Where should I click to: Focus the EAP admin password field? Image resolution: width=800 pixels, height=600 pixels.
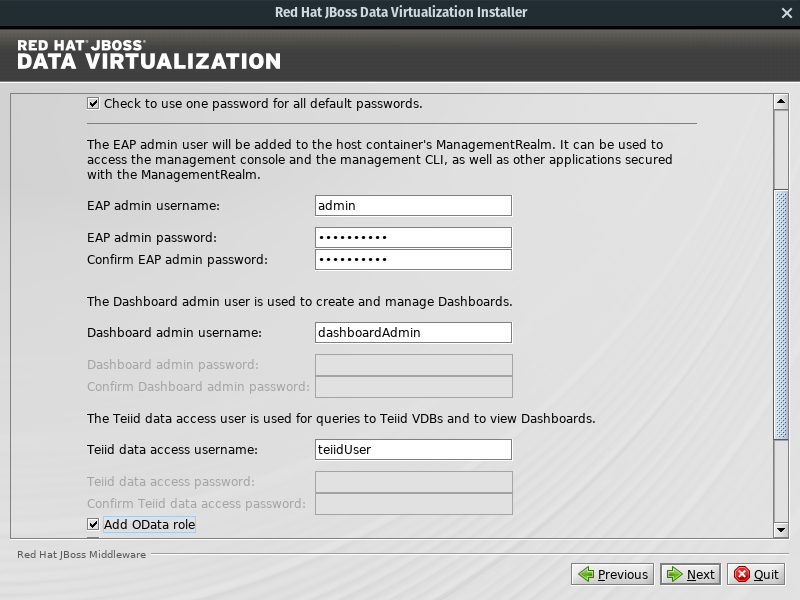(x=413, y=238)
